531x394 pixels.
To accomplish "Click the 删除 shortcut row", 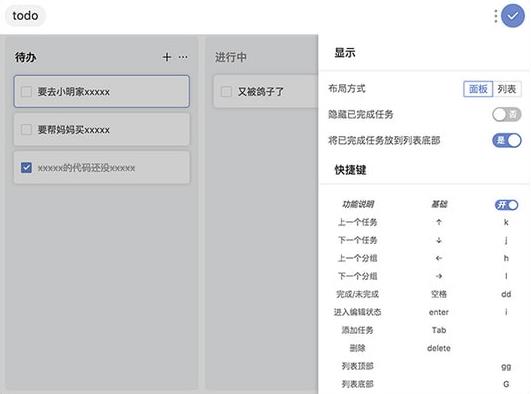I will pyautogui.click(x=425, y=348).
